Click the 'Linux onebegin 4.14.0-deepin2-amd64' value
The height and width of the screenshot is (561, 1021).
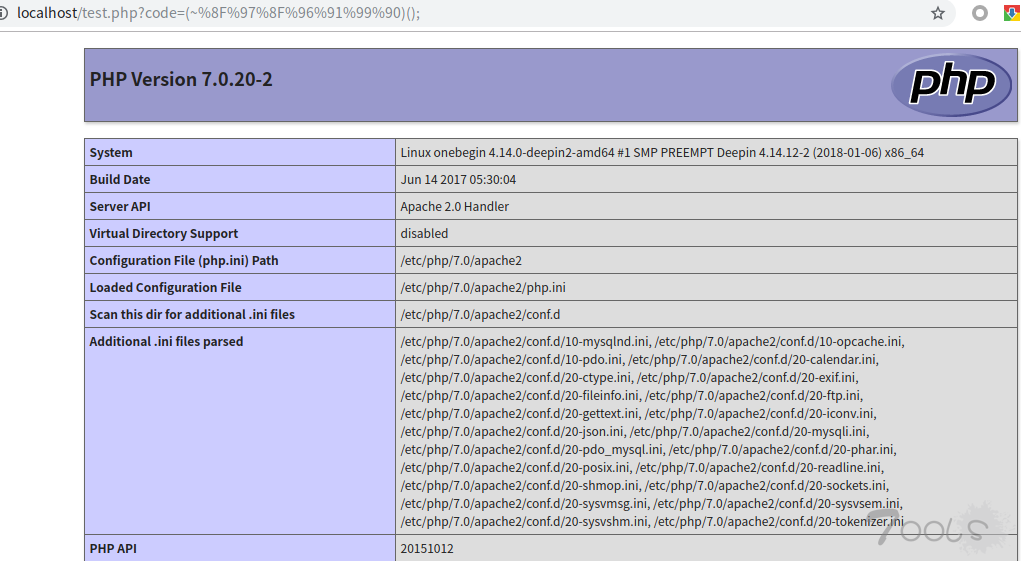(662, 152)
